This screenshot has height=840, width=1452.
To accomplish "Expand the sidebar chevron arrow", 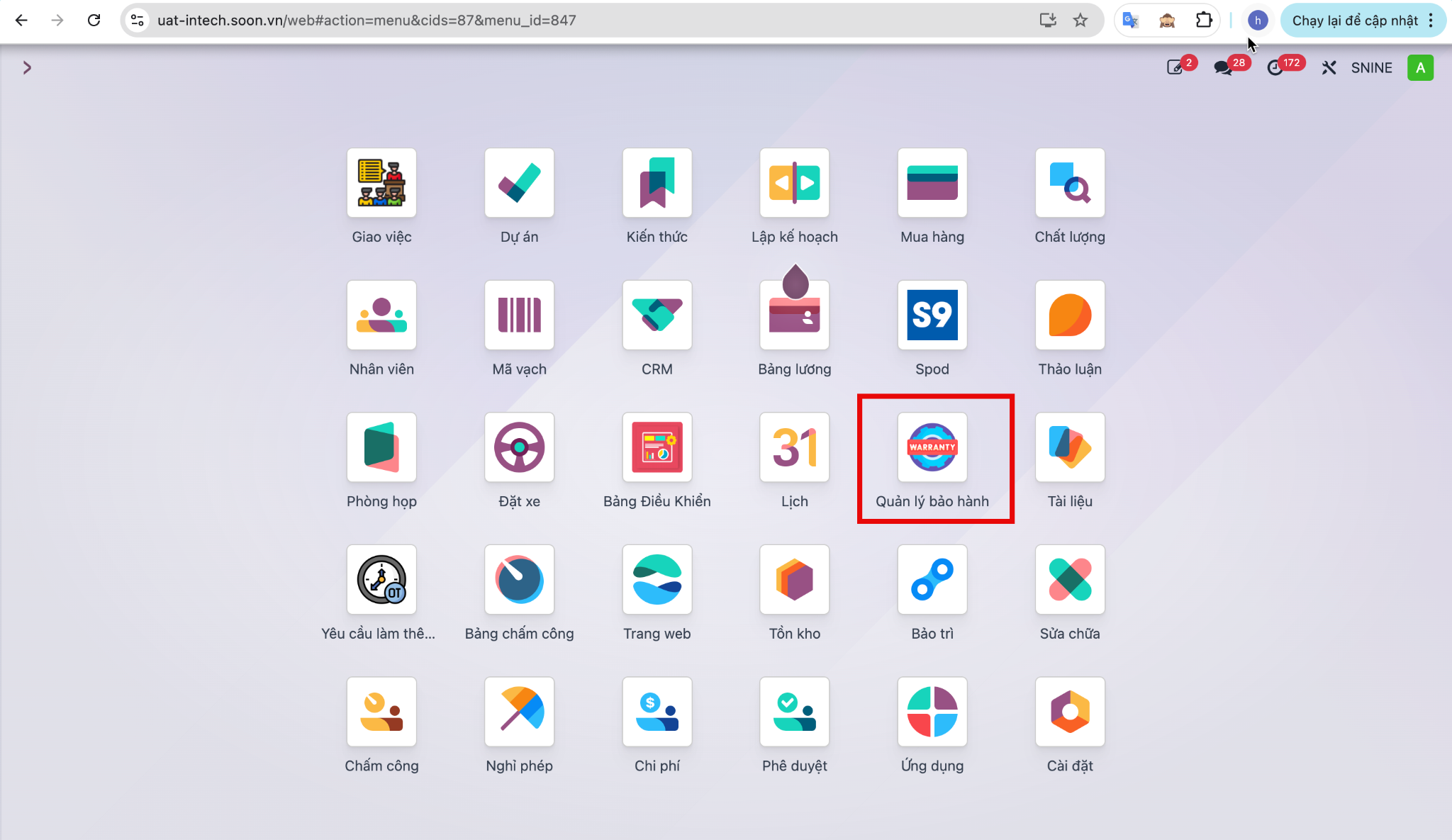I will pos(27,67).
